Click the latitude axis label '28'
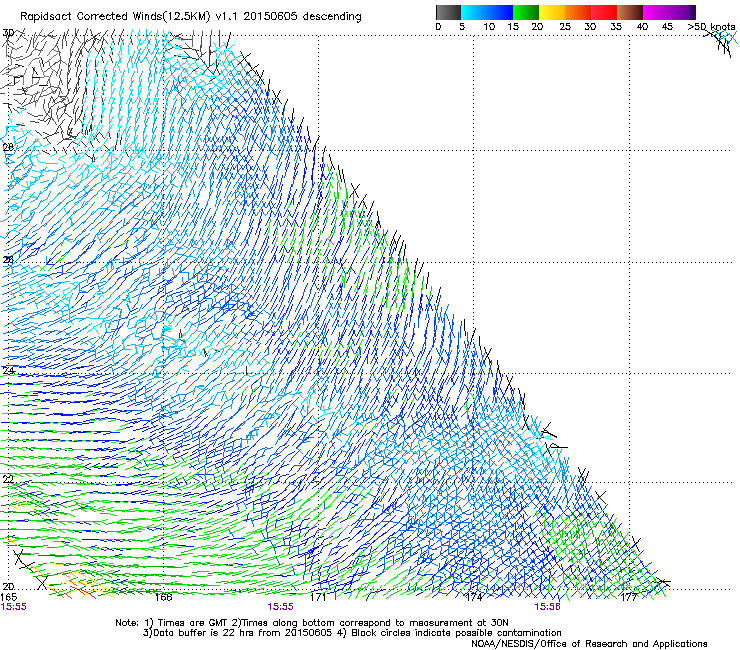Viewport: 740px width, 650px height. pos(8,147)
